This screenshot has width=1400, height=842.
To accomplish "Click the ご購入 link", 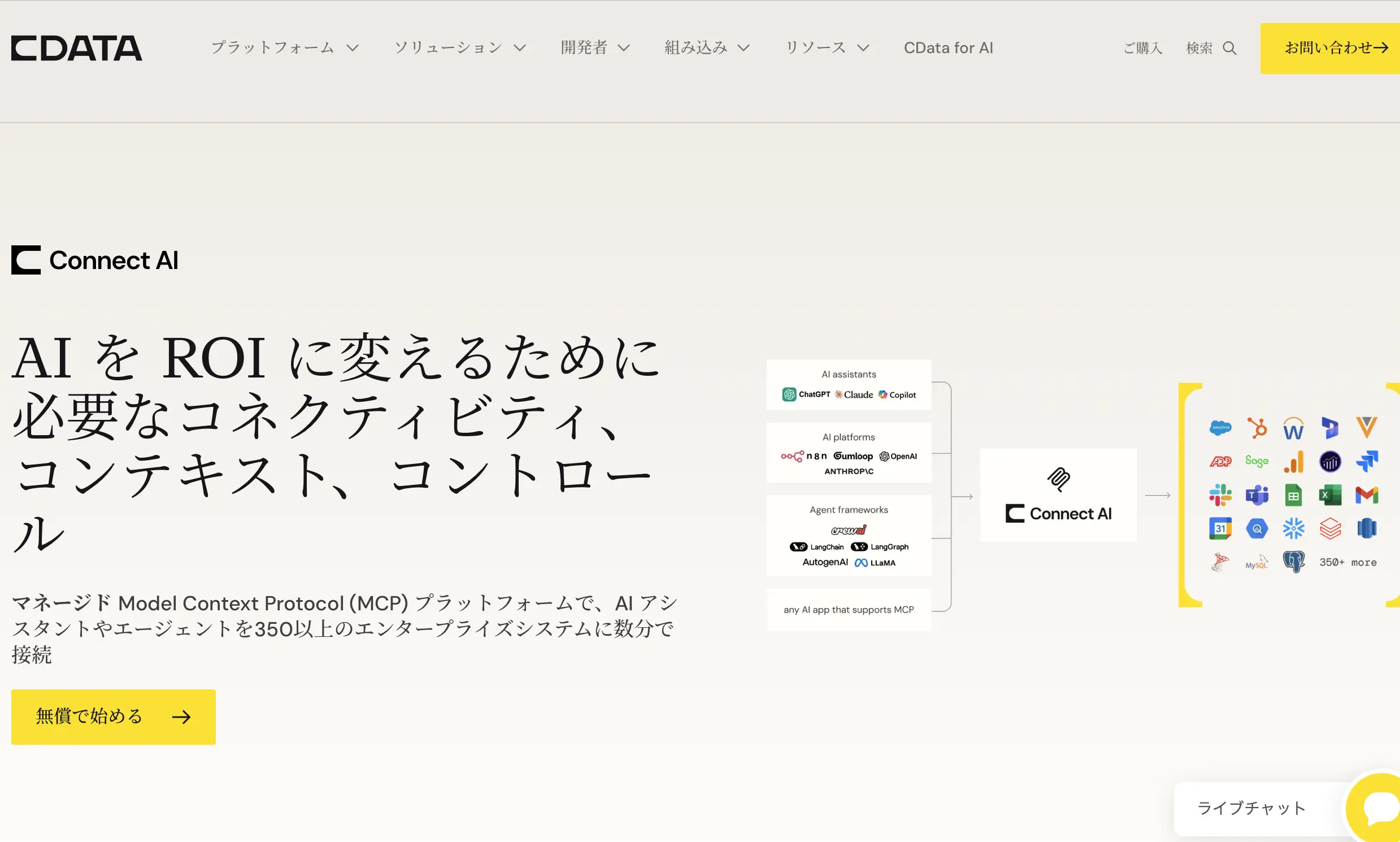I will pyautogui.click(x=1142, y=48).
